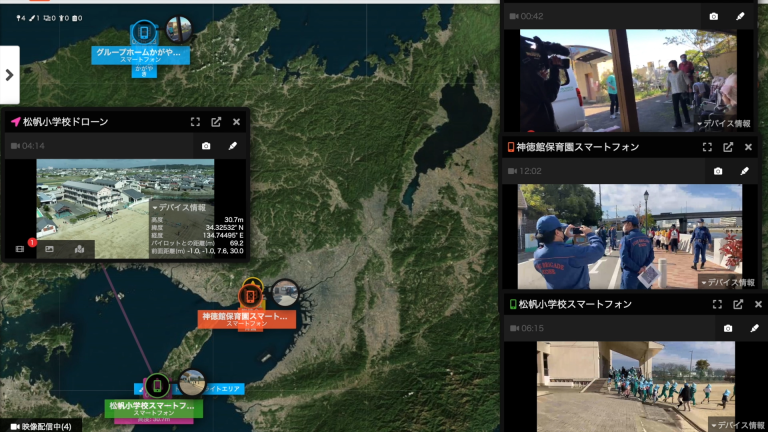
Task: Pop out 松帆小学校スマートフォン panel
Action: [737, 304]
